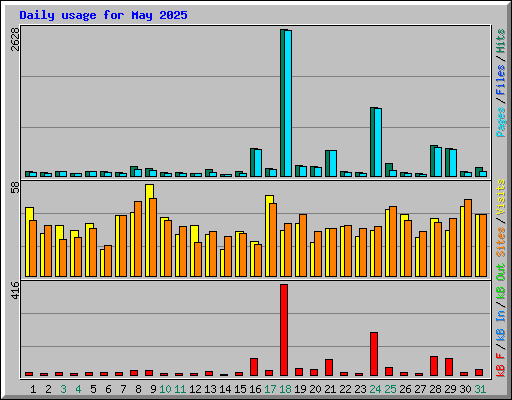Click the cyan files bar for day 18

pos(288,103)
